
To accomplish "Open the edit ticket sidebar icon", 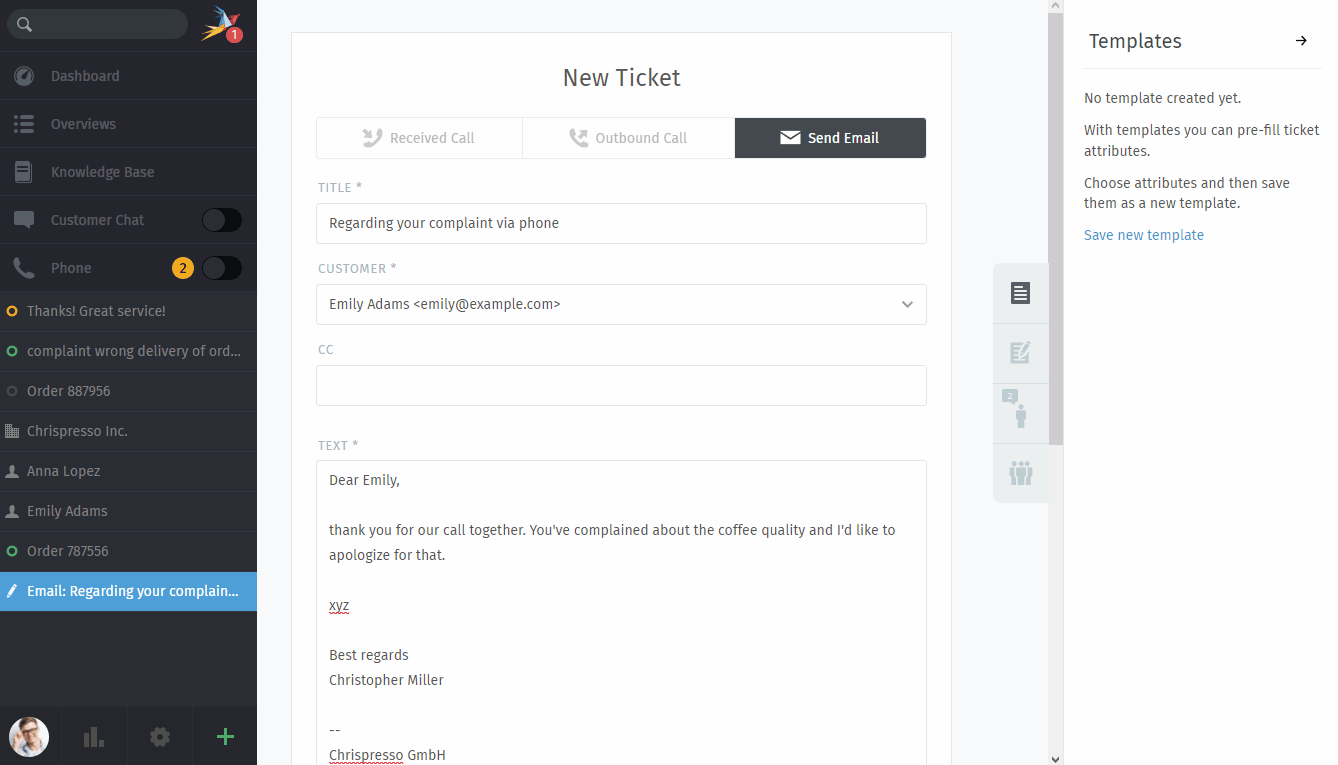I will tap(1020, 353).
